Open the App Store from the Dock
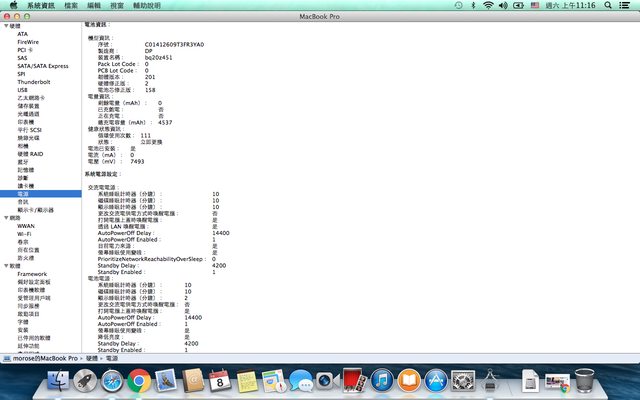This screenshot has height=400, width=640. [x=435, y=380]
